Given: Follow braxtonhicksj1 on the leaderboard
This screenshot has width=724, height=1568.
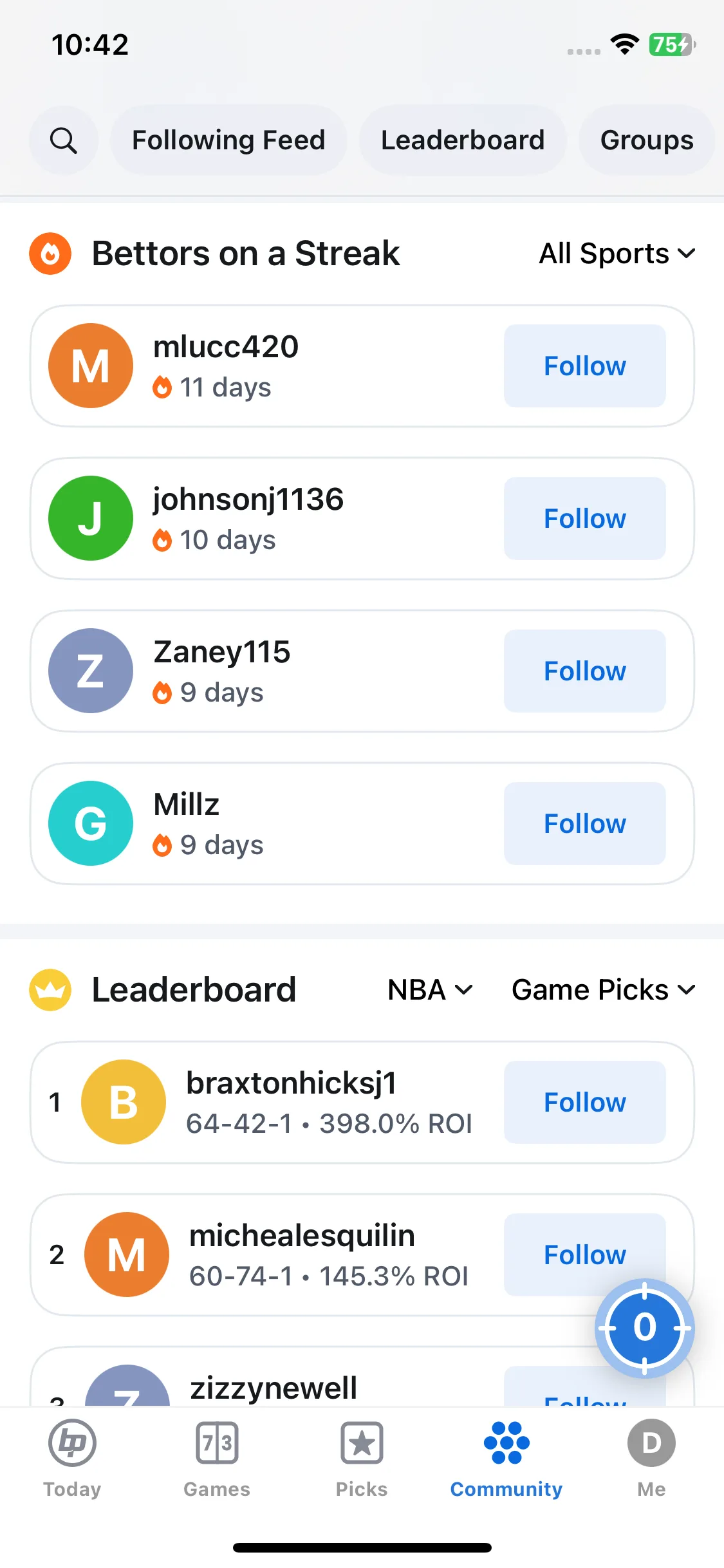Looking at the screenshot, I should coord(584,1102).
